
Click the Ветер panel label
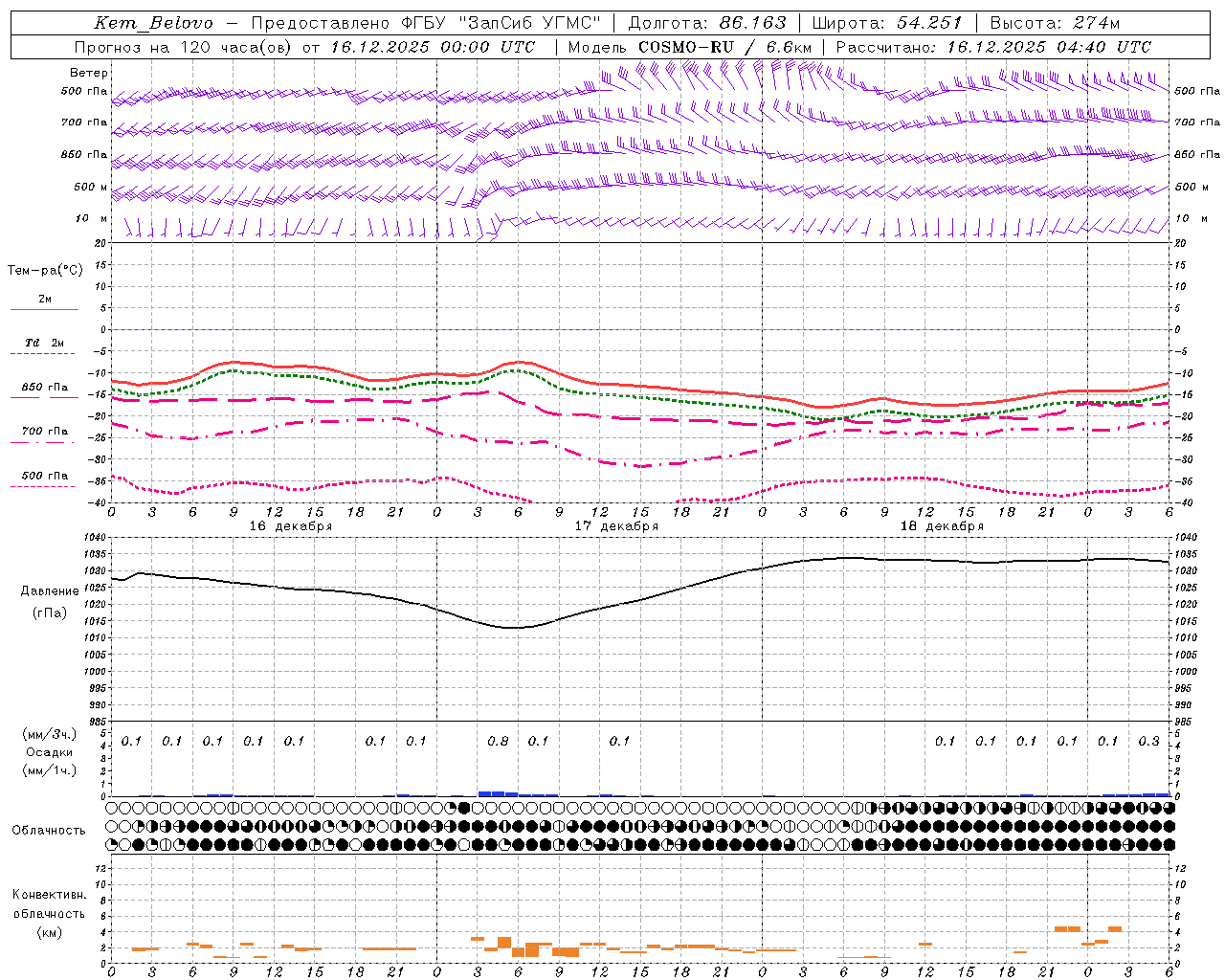[89, 73]
